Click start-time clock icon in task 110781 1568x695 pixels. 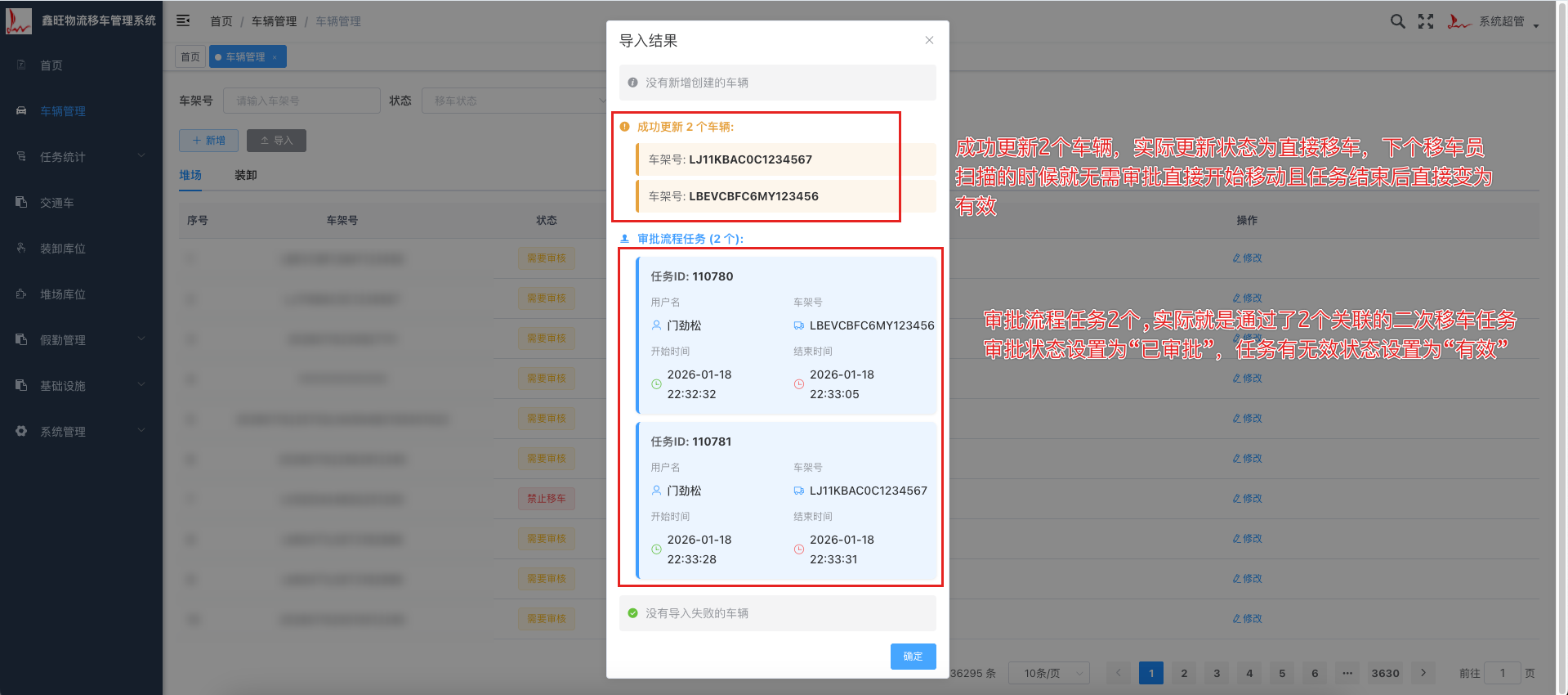point(656,549)
